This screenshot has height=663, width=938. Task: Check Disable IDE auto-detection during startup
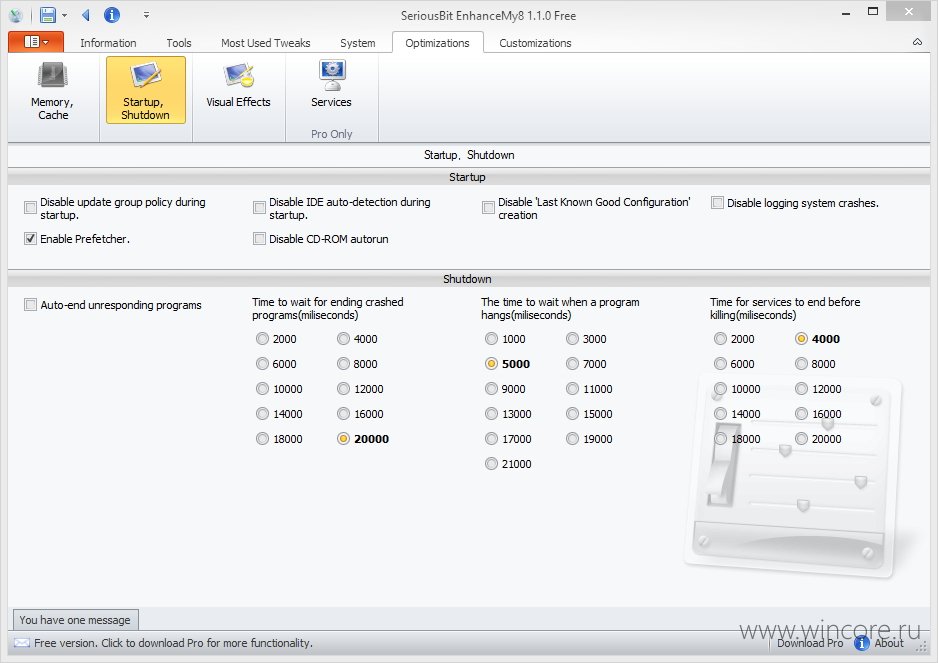pos(259,208)
